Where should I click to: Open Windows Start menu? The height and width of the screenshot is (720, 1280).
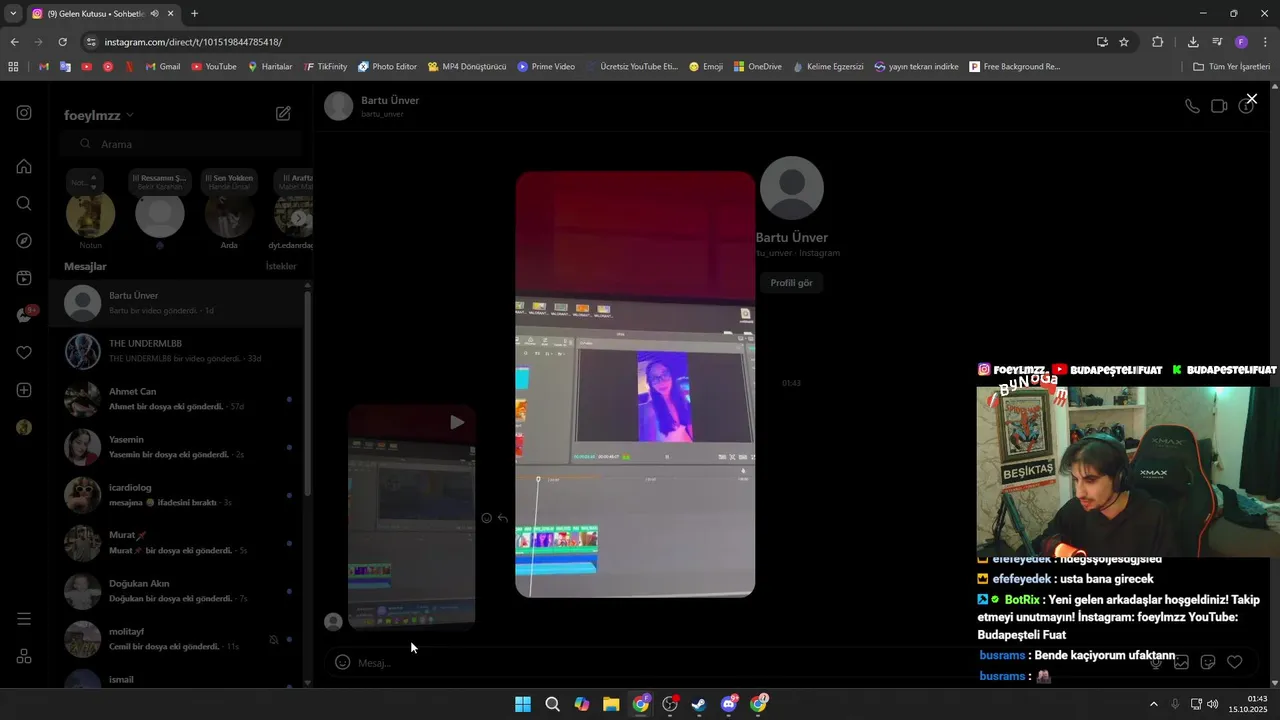(523, 704)
